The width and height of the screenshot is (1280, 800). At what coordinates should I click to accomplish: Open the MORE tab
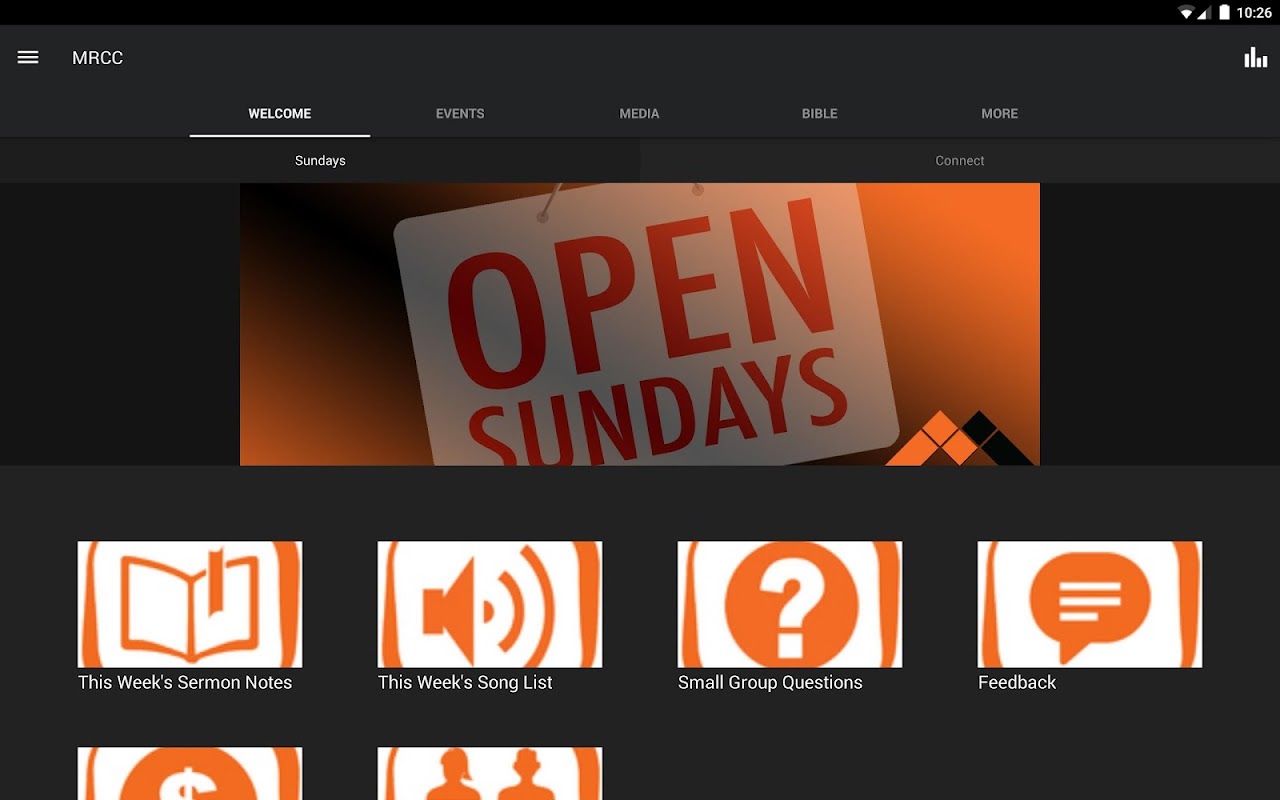(x=1000, y=114)
